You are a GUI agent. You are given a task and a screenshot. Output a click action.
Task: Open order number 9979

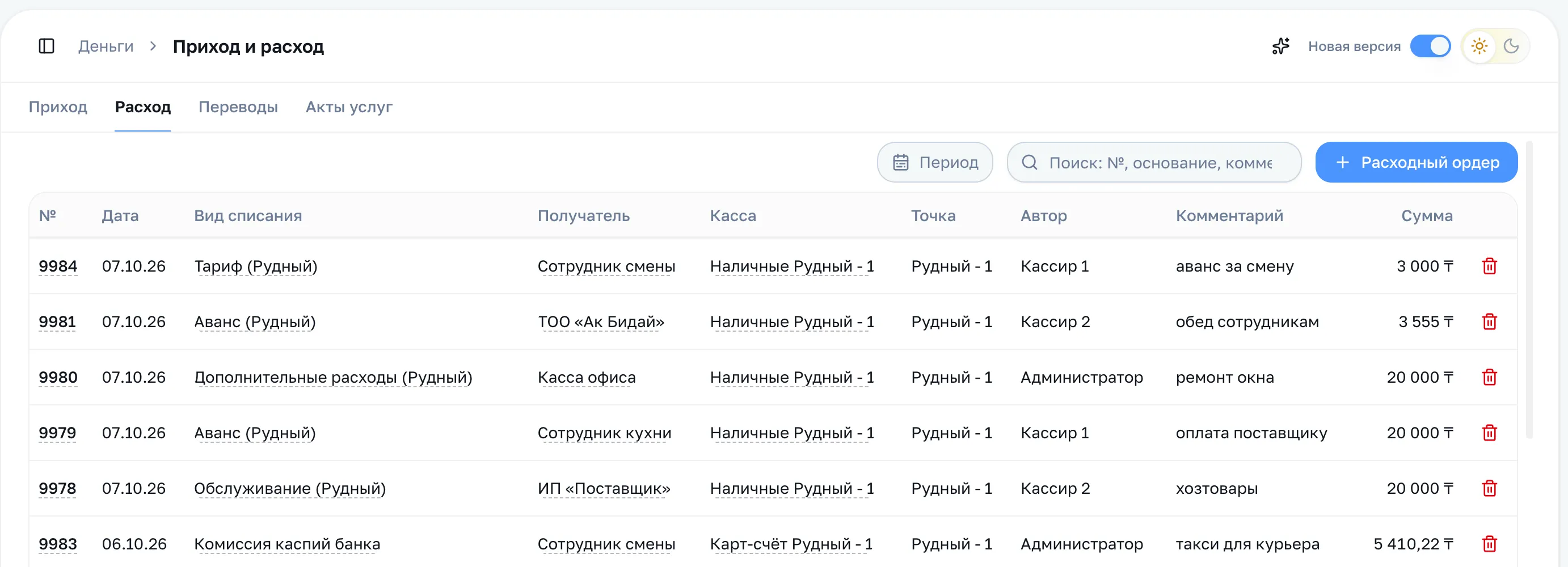[x=57, y=433]
